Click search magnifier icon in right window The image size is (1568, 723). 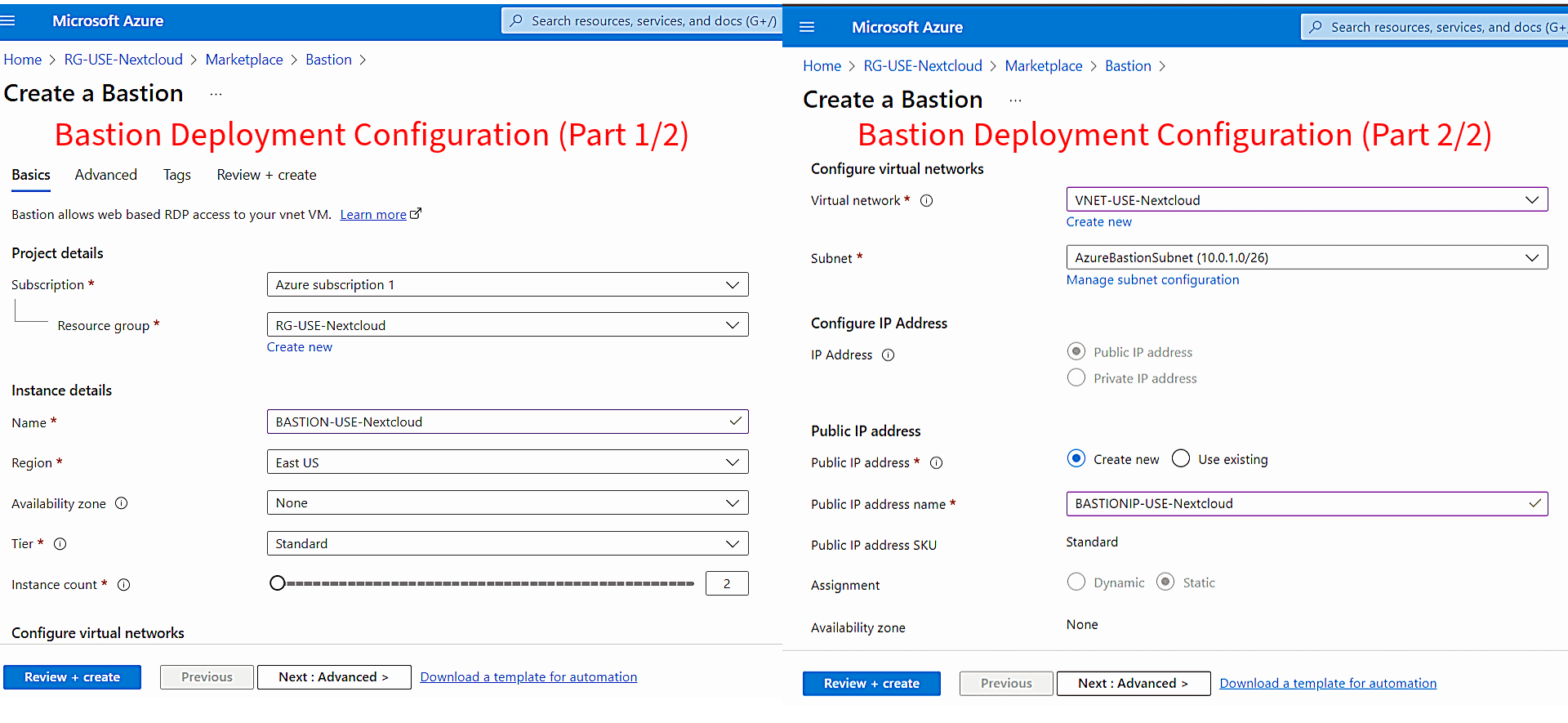tap(1316, 27)
